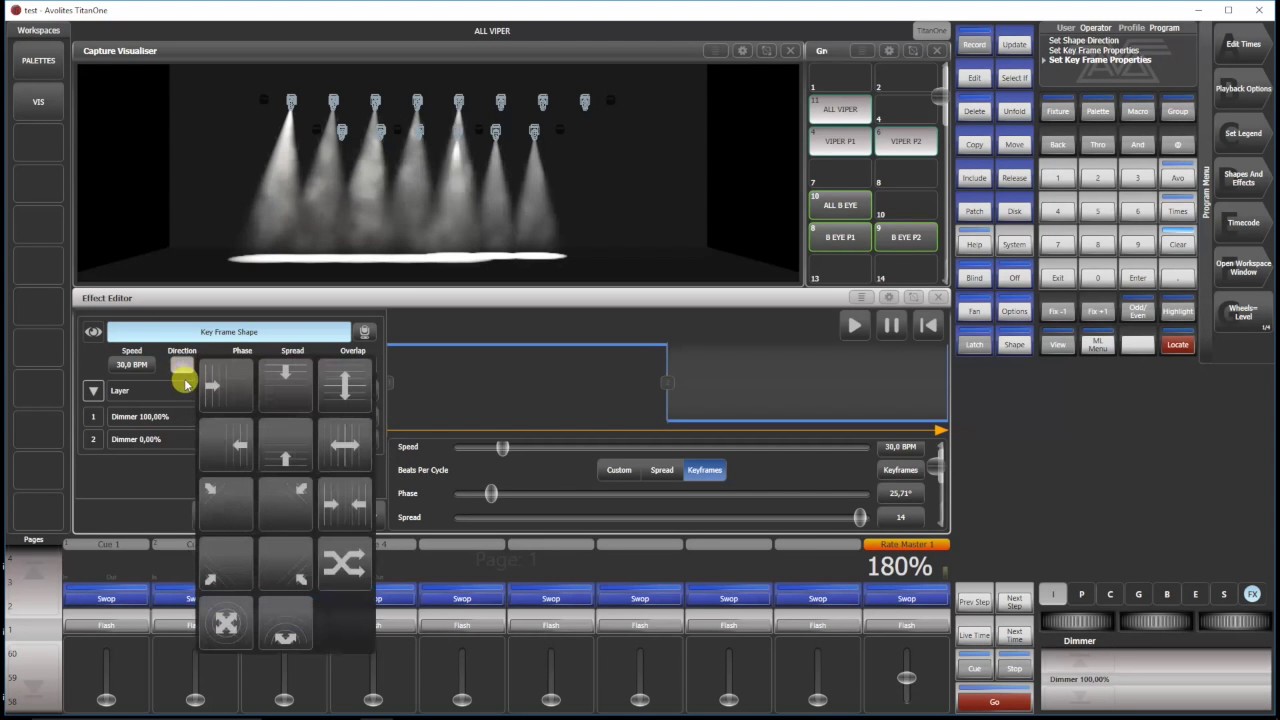Open the Timecode softkey
This screenshot has width=1280, height=720.
(1243, 223)
